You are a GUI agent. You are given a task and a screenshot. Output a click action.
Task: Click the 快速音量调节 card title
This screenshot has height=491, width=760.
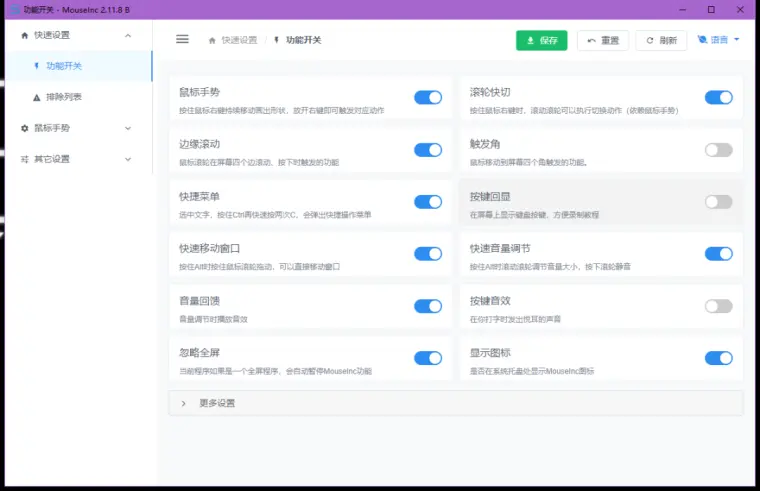pos(500,248)
